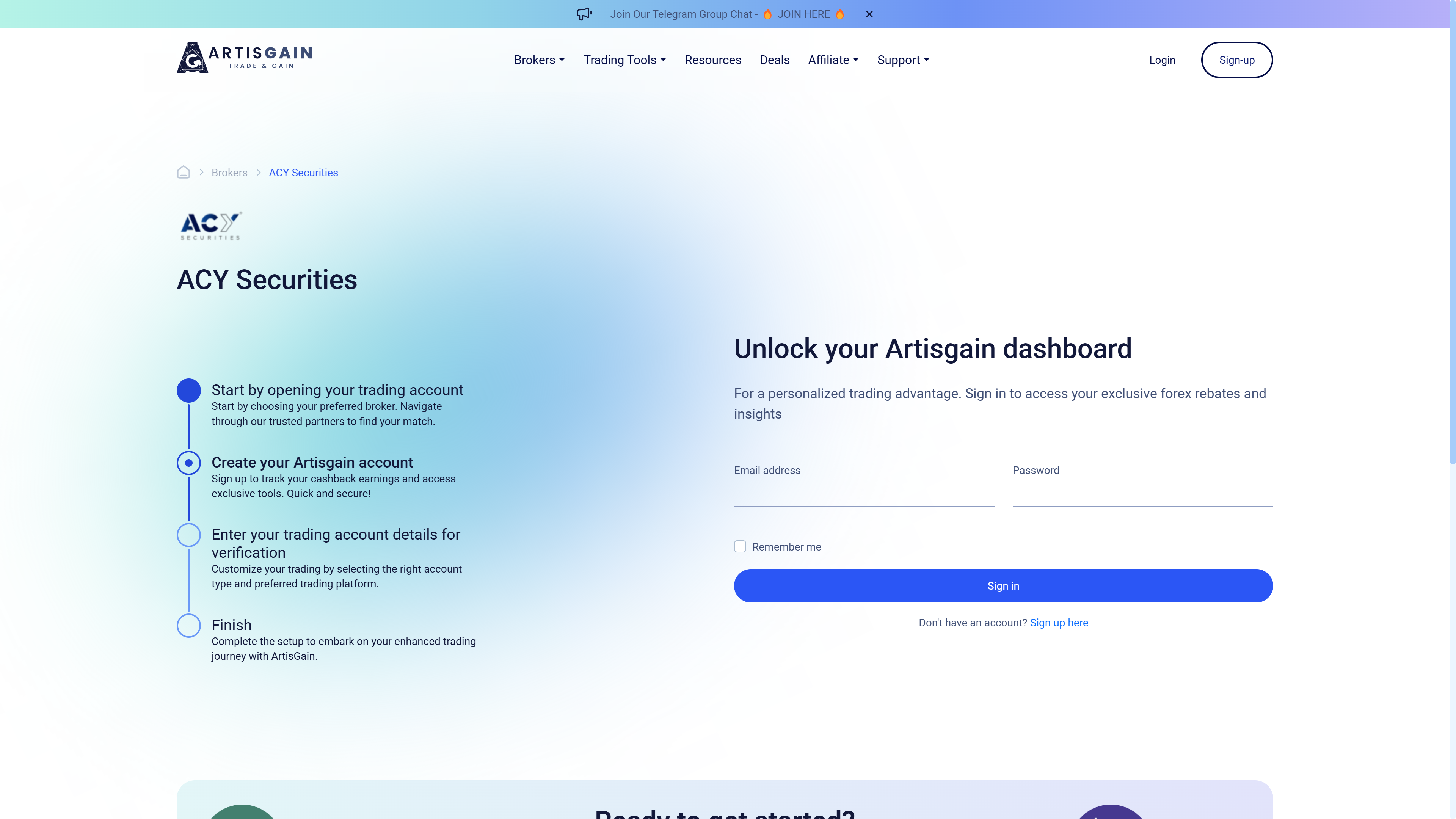Click 'Unlock your Artisgain dashboard' heading
This screenshot has width=1456, height=819.
tap(933, 348)
